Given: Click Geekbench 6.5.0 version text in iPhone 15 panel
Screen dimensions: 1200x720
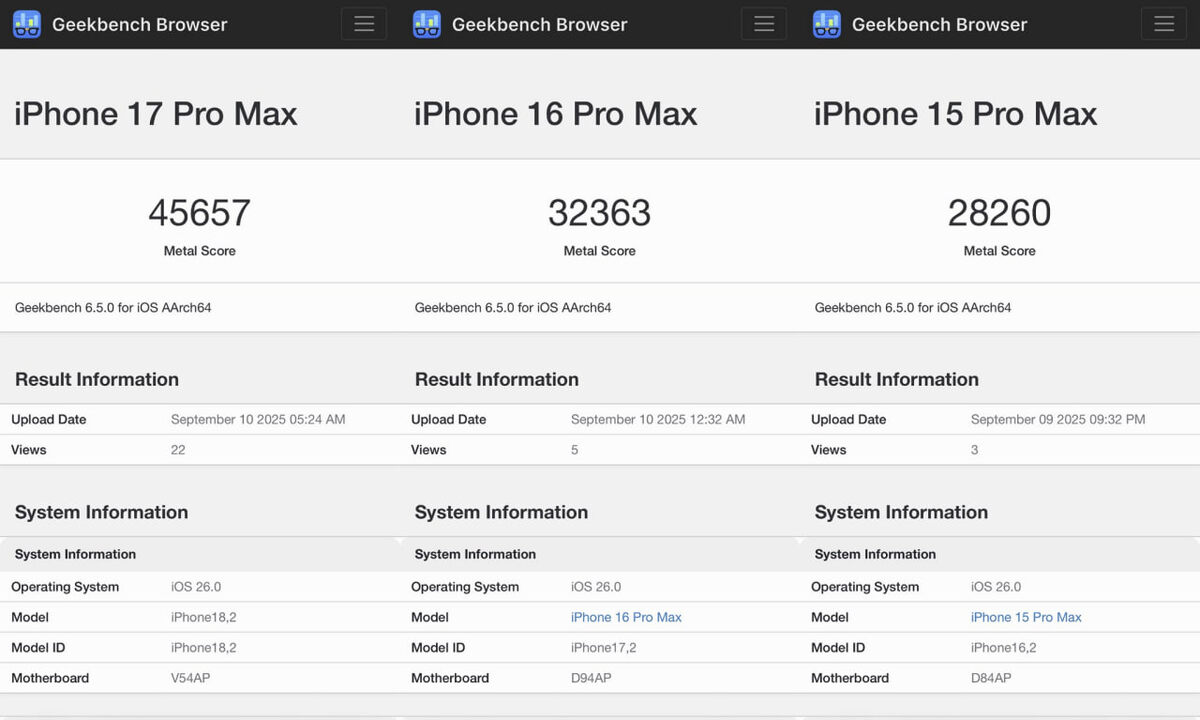Looking at the screenshot, I should pos(913,308).
